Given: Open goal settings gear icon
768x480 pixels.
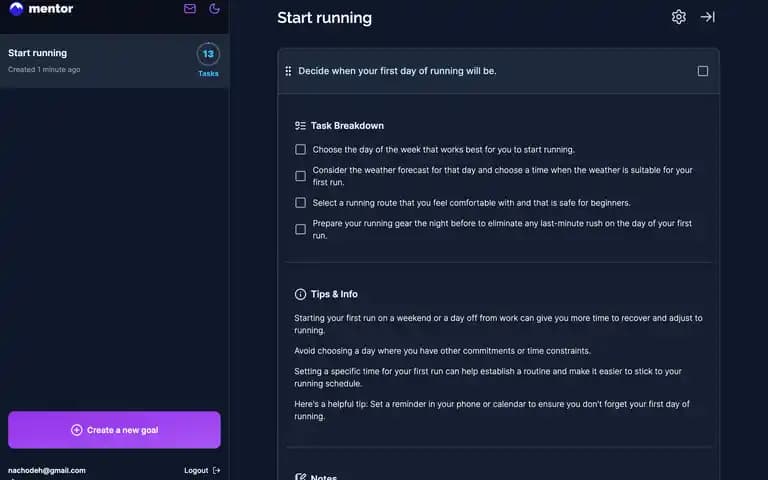Looking at the screenshot, I should (678, 17).
